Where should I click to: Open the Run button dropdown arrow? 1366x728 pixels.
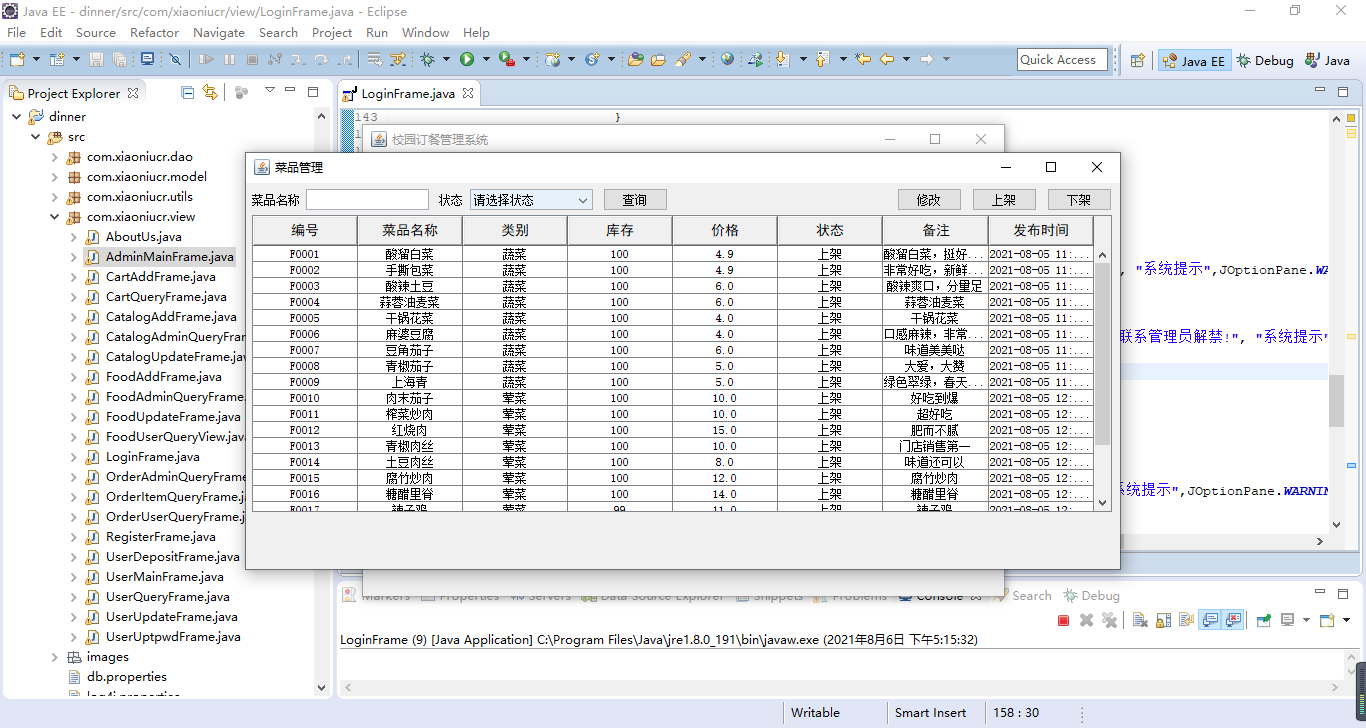click(x=486, y=59)
